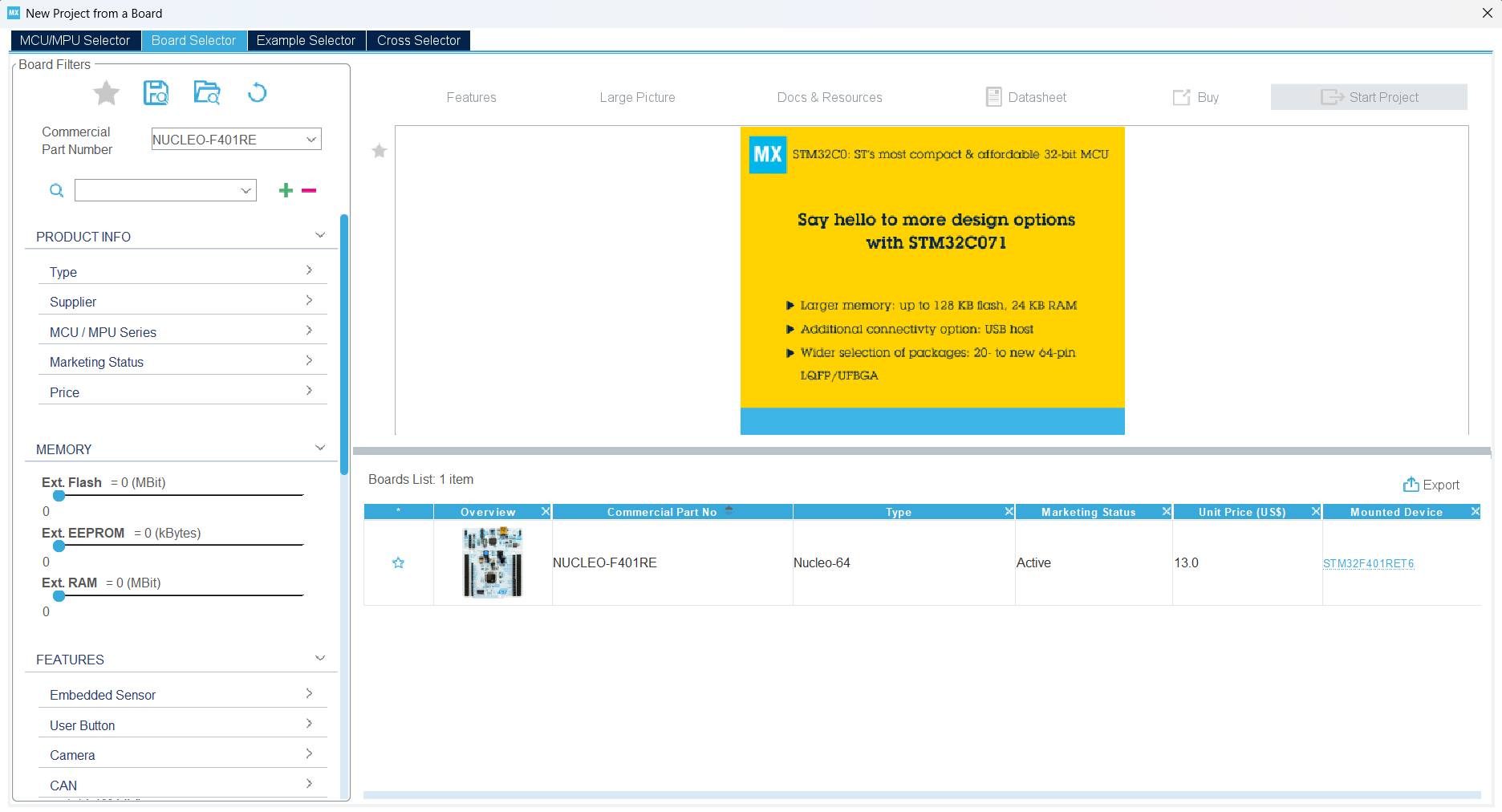
Task: Click the MX logo in the banner
Action: [x=767, y=154]
